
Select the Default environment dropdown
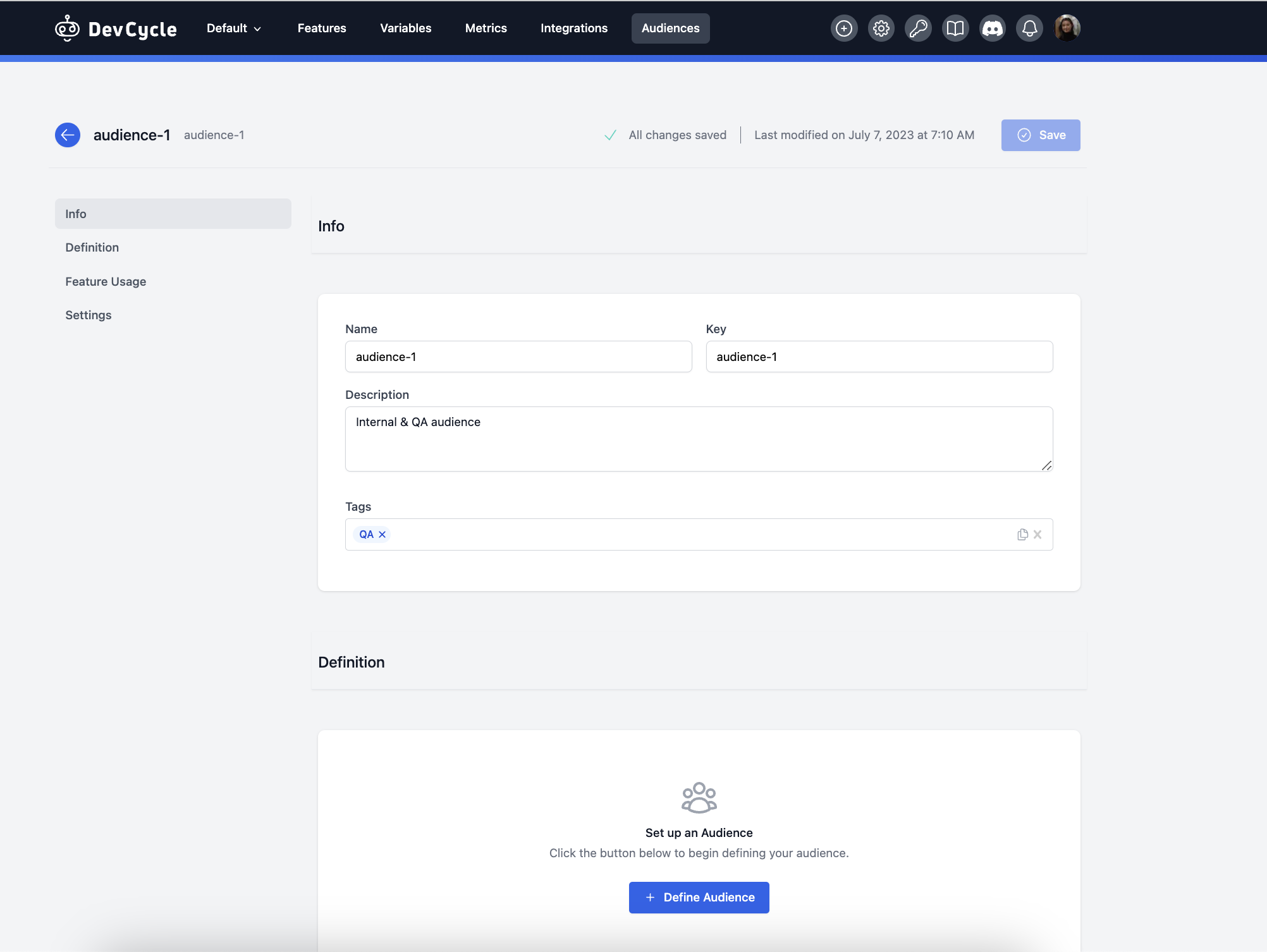[234, 28]
